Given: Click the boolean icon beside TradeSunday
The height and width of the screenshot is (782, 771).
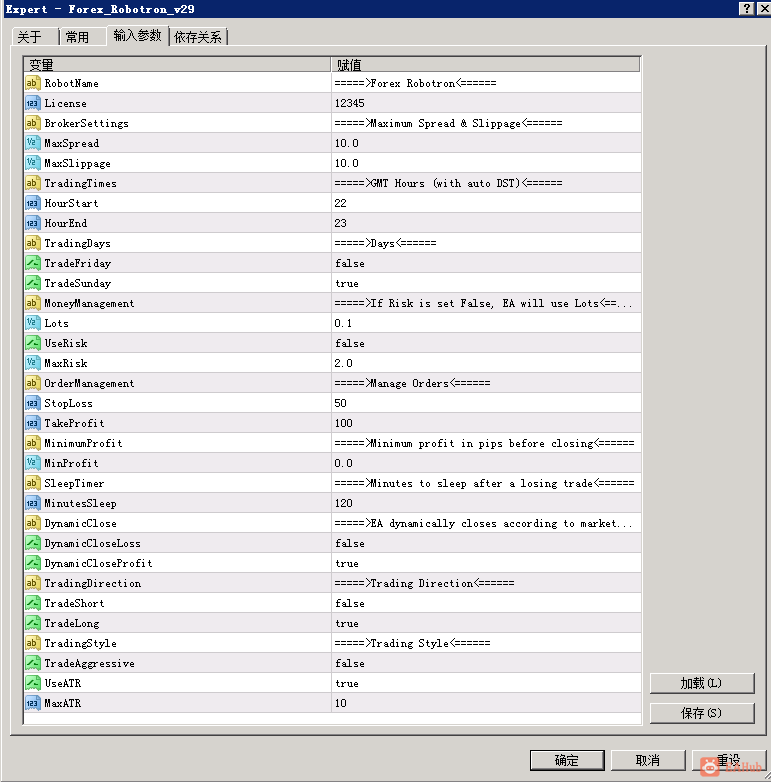Looking at the screenshot, I should 32,283.
